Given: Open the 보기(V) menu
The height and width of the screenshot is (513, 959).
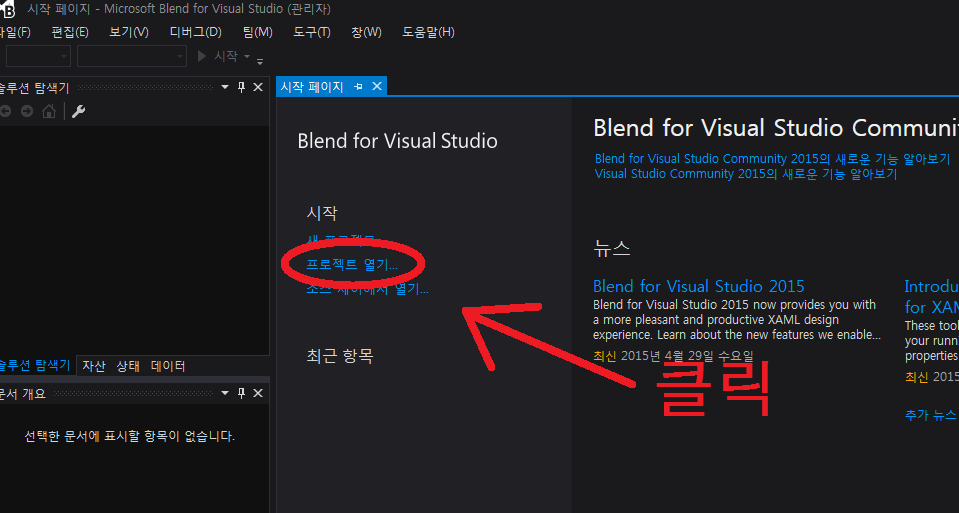Looking at the screenshot, I should point(128,32).
